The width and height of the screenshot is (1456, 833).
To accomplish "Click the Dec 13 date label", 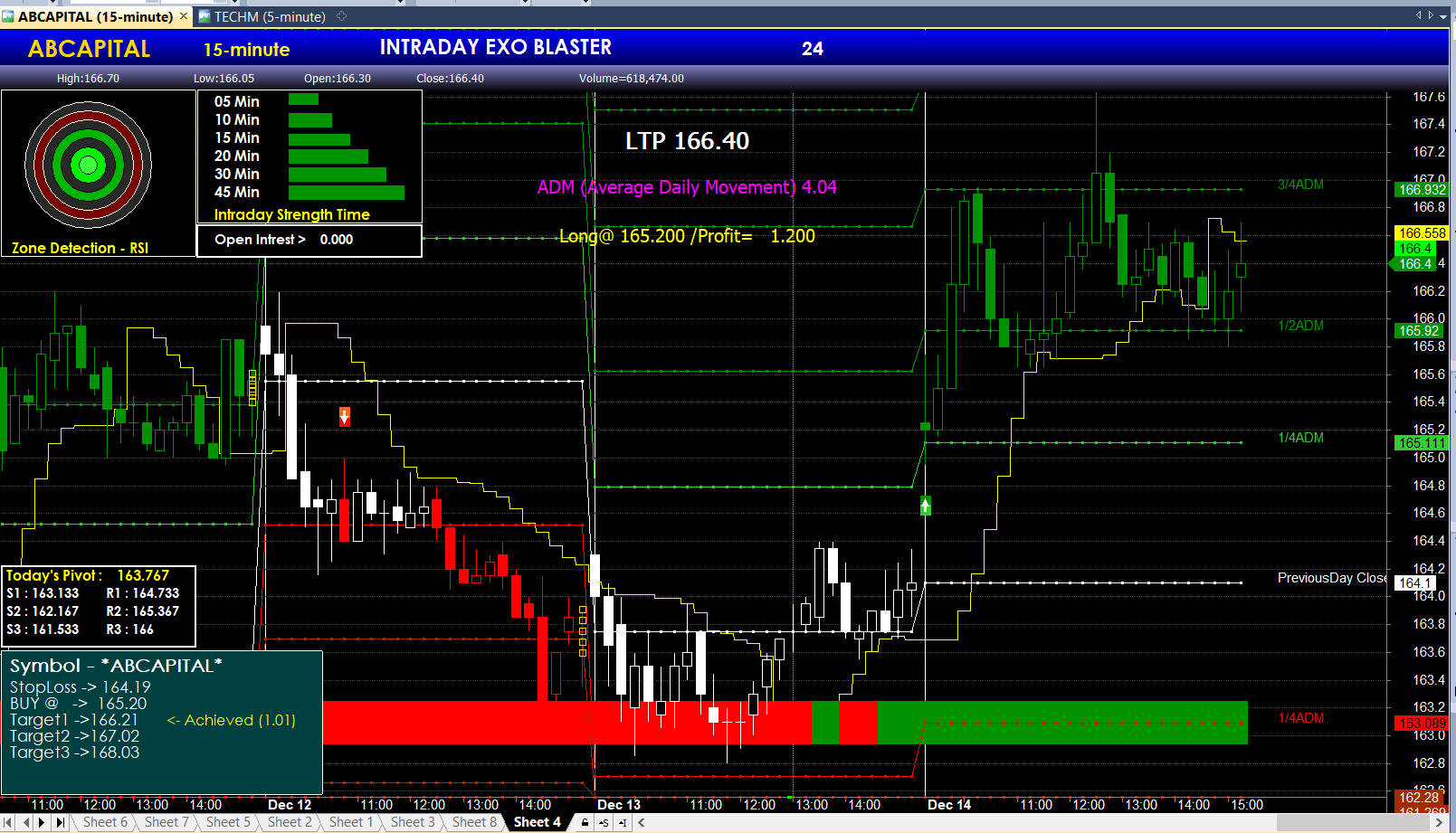I will pyautogui.click(x=619, y=805).
